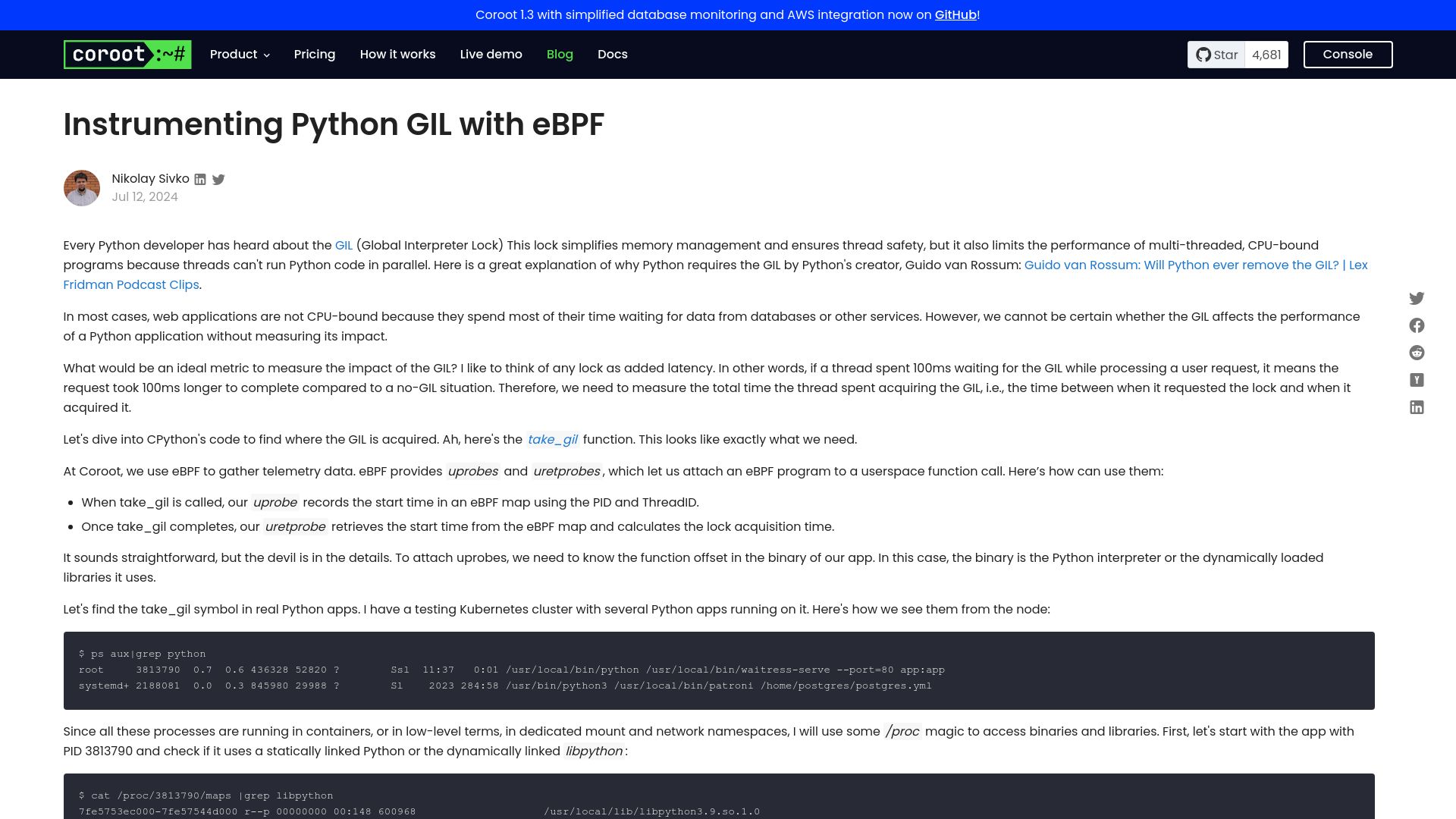Click the article title heading
The image size is (1456, 819).
(x=334, y=124)
